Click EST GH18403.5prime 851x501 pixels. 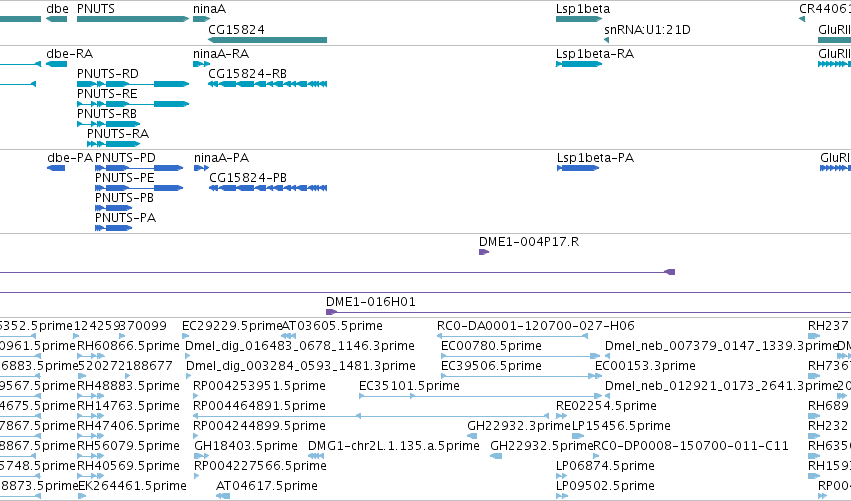click(x=246, y=446)
